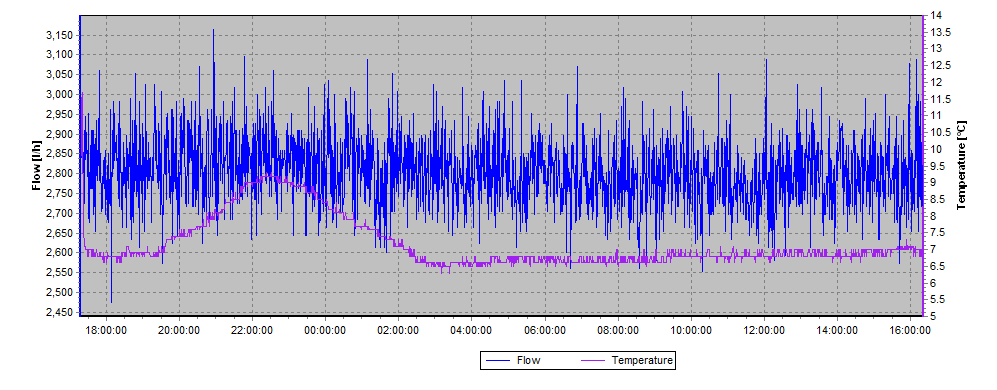
Task: Click the Flow [l/h] axis title
Action: 36,165
